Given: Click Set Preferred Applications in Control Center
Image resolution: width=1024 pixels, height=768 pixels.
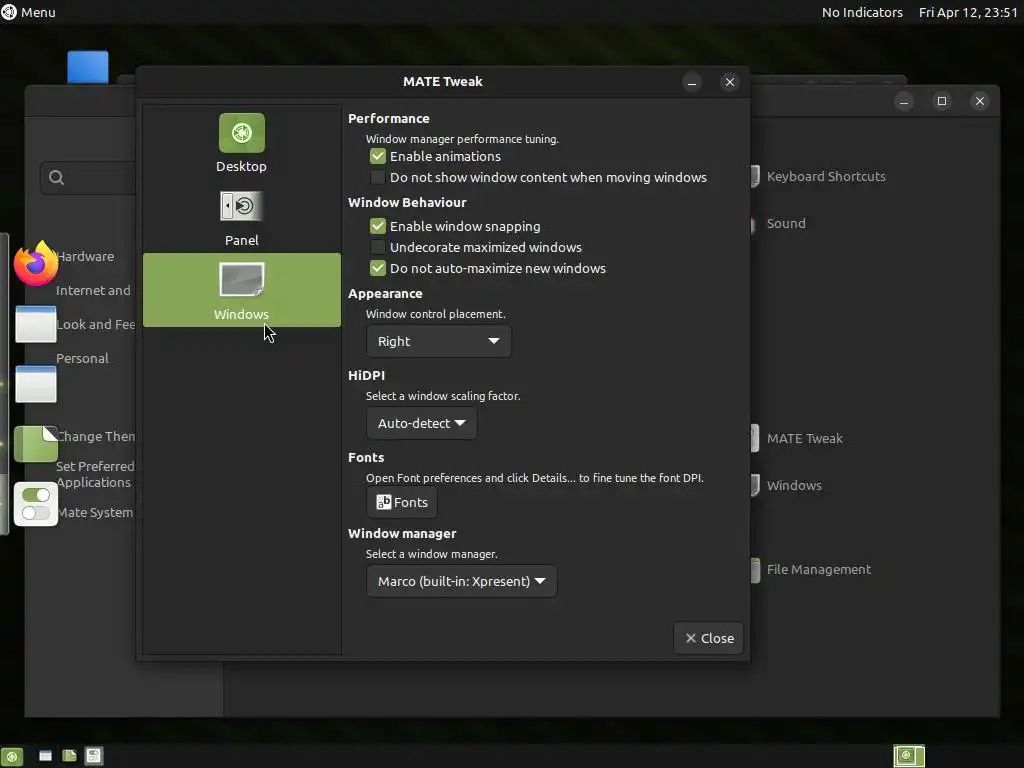Looking at the screenshot, I should click(x=95, y=474).
